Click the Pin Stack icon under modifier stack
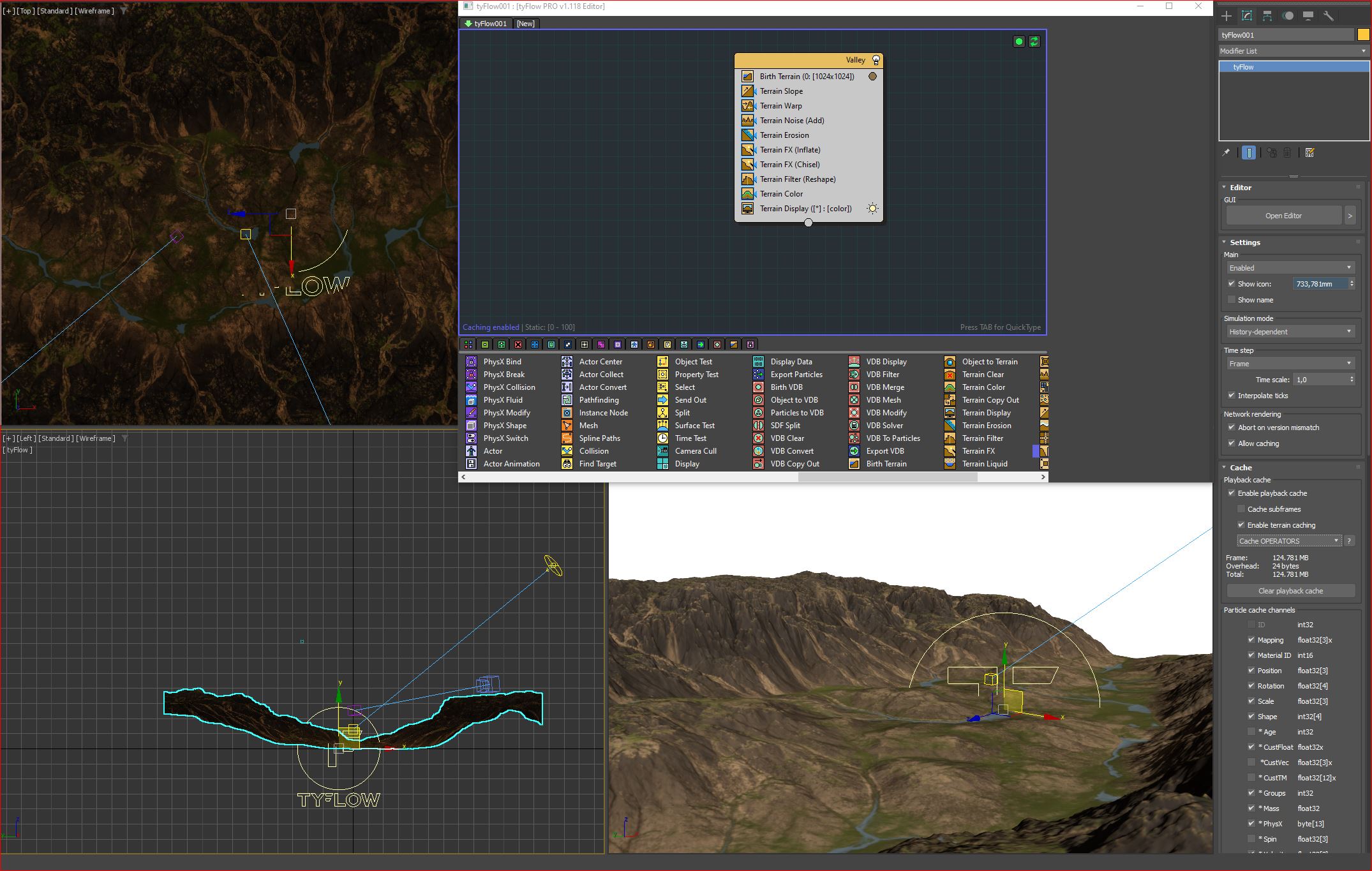The height and width of the screenshot is (871, 1372). pyautogui.click(x=1226, y=153)
